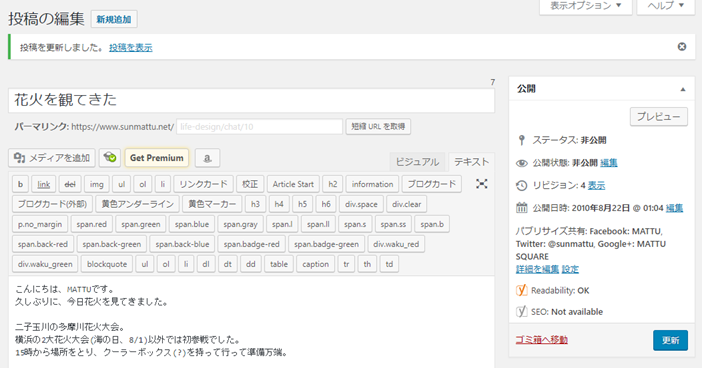Insert h2 heading tag
Image resolution: width=702 pixels, height=368 pixels.
[333, 184]
